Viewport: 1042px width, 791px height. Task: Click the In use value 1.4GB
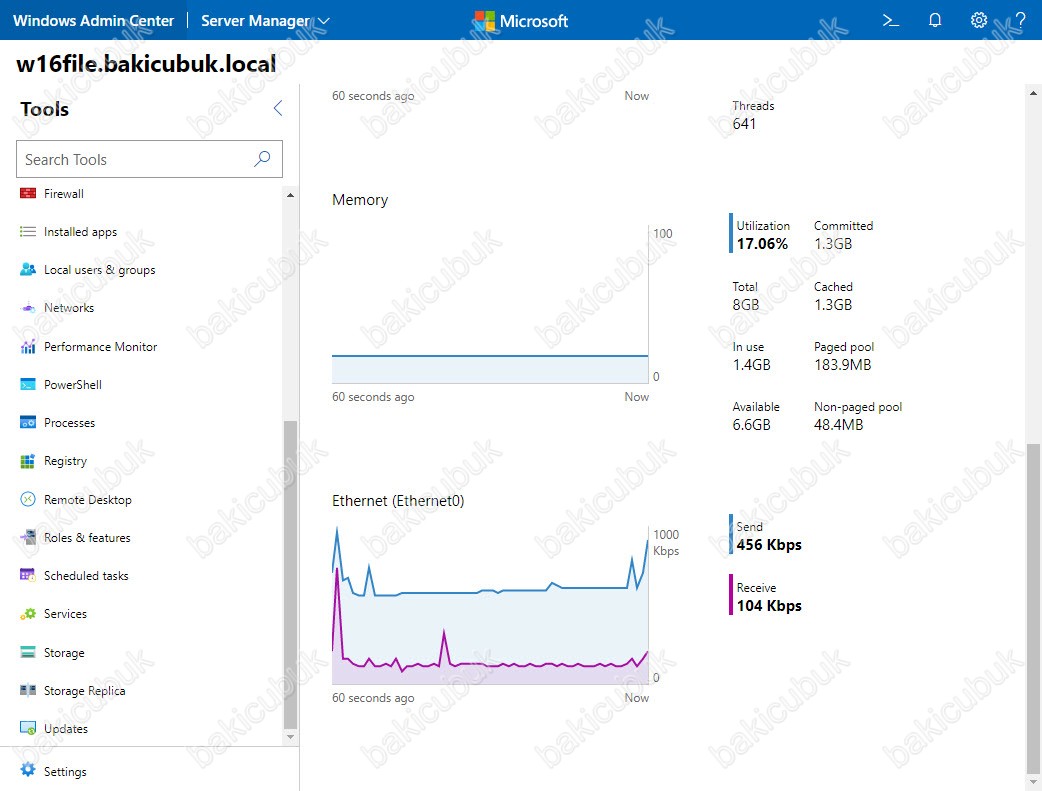pos(752,365)
